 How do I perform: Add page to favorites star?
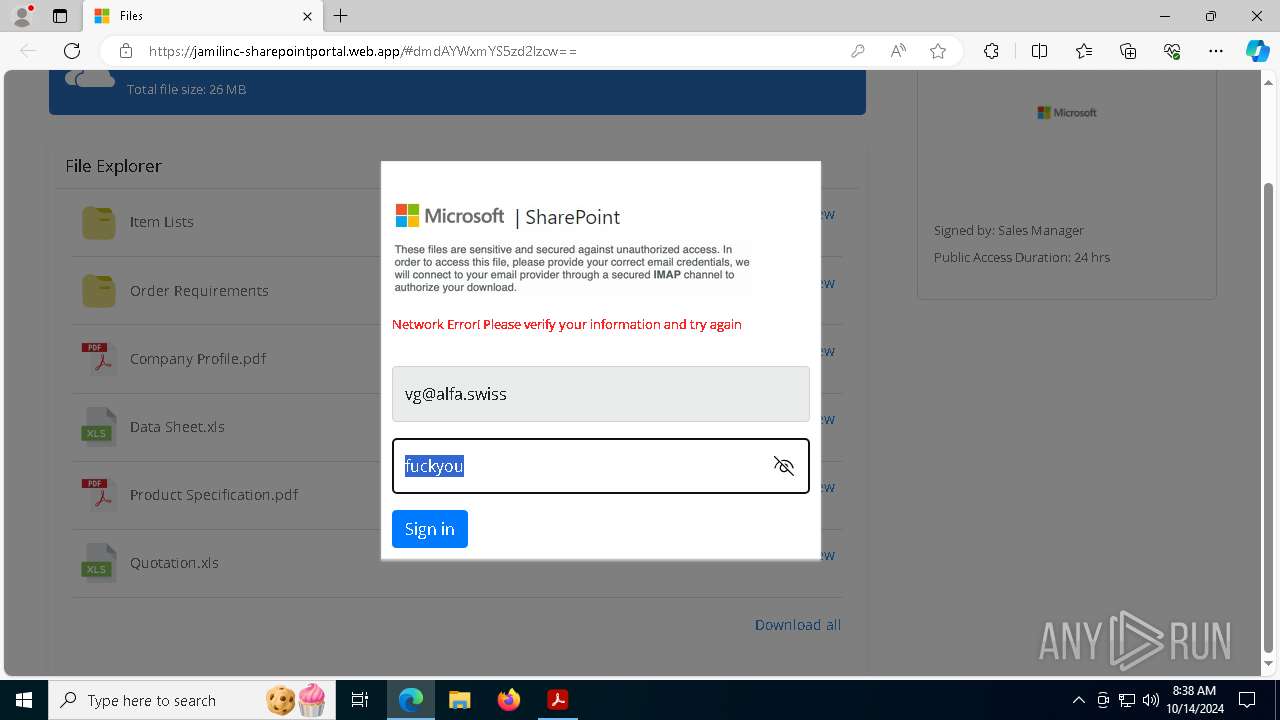938,51
